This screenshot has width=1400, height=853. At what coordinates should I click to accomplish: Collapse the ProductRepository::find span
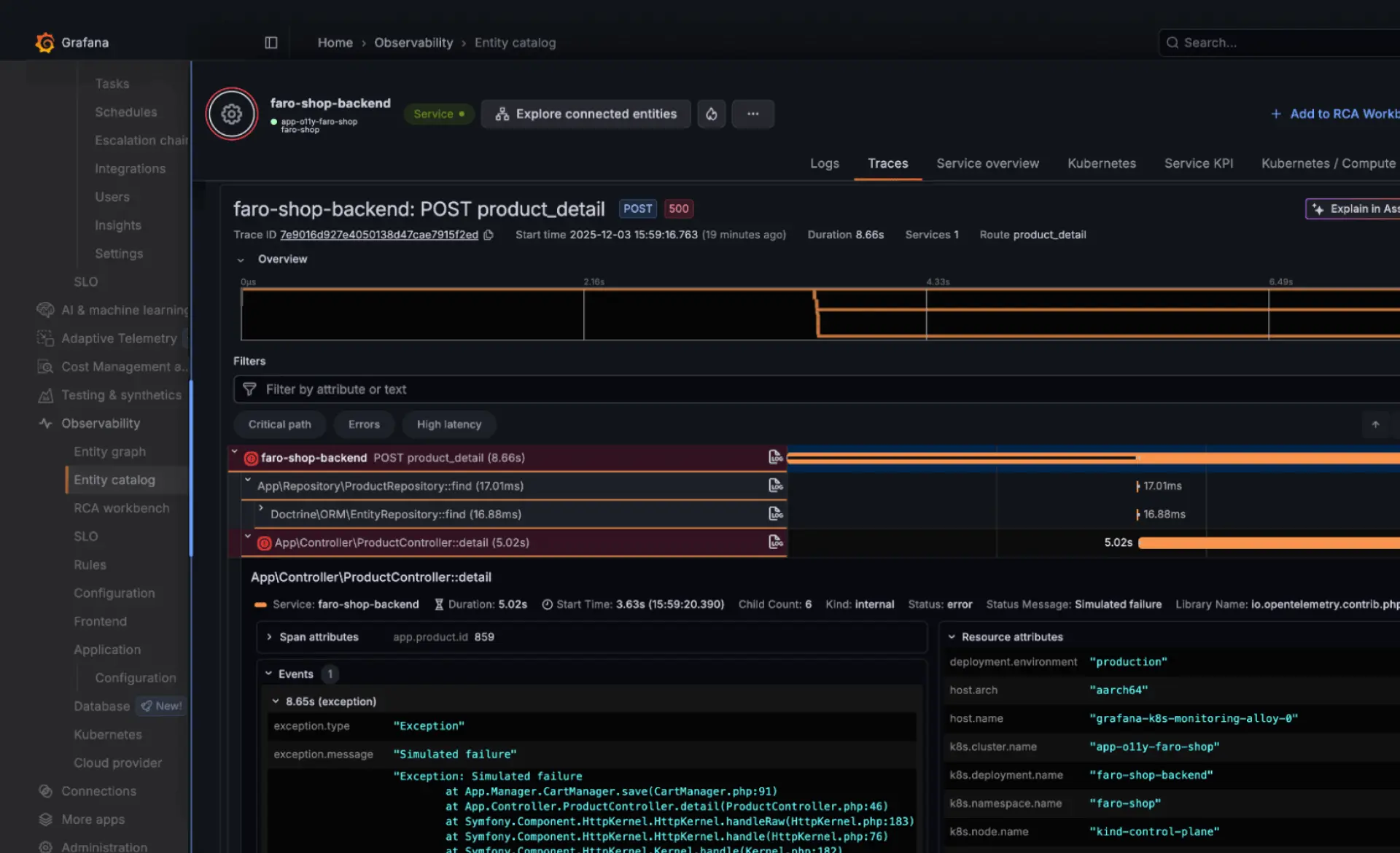pos(248,480)
